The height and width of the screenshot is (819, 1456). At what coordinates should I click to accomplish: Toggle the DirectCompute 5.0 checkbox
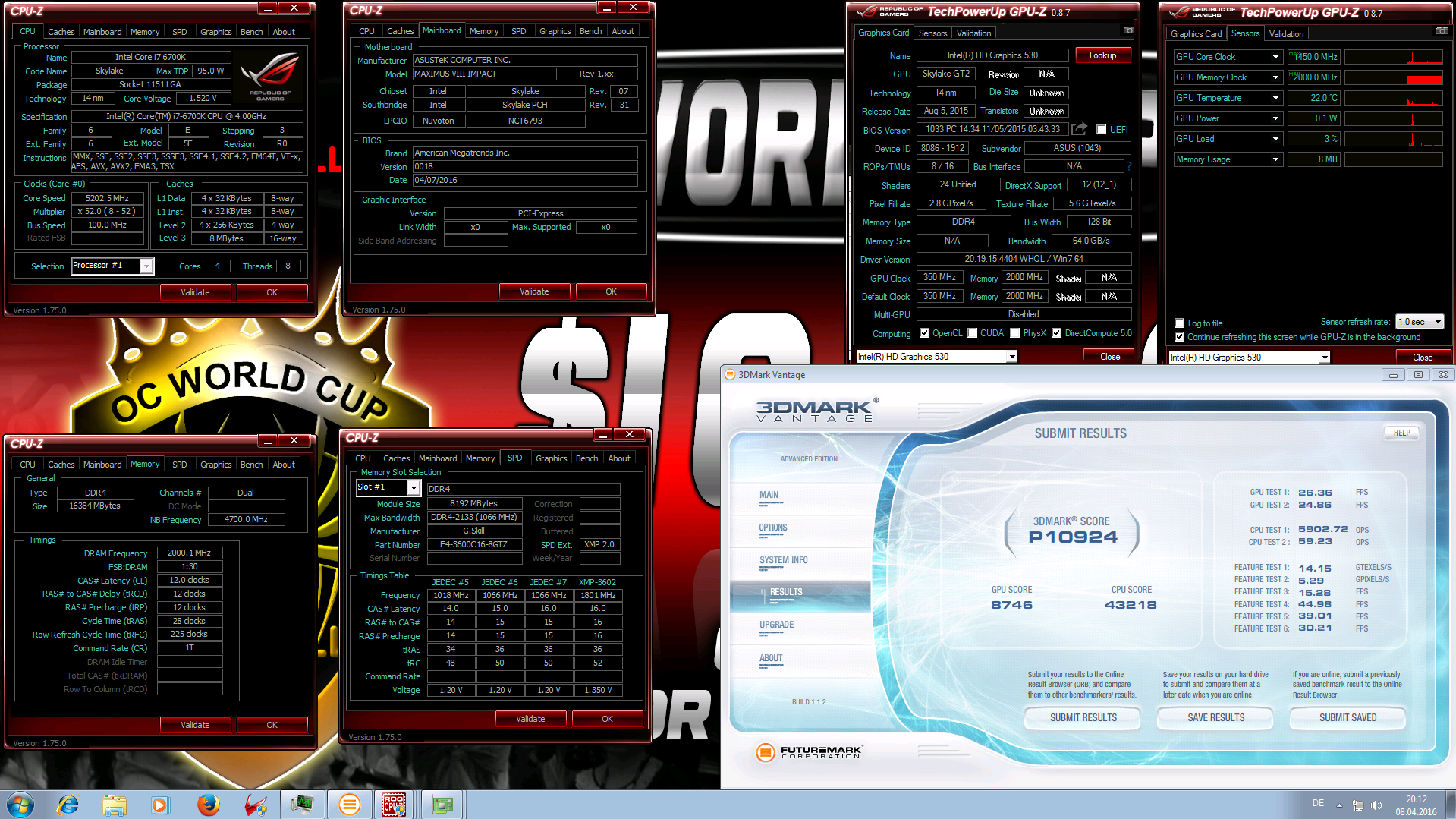click(1056, 333)
